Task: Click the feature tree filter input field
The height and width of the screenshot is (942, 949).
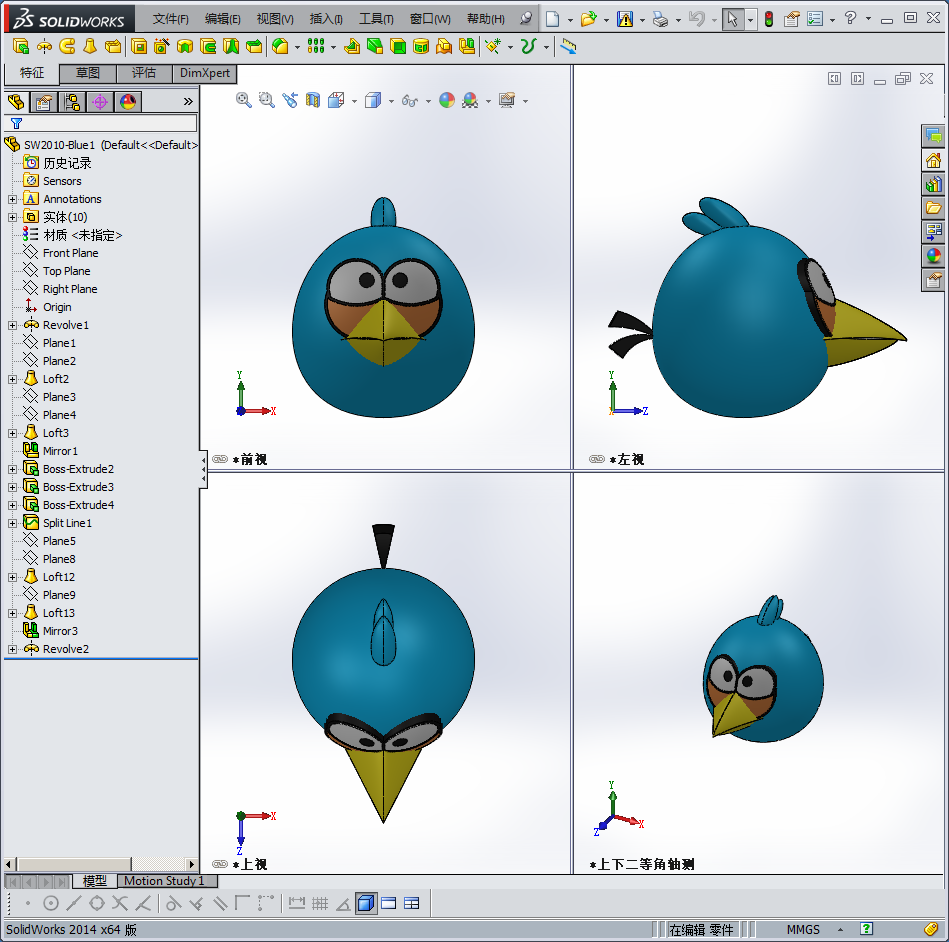Action: click(100, 124)
